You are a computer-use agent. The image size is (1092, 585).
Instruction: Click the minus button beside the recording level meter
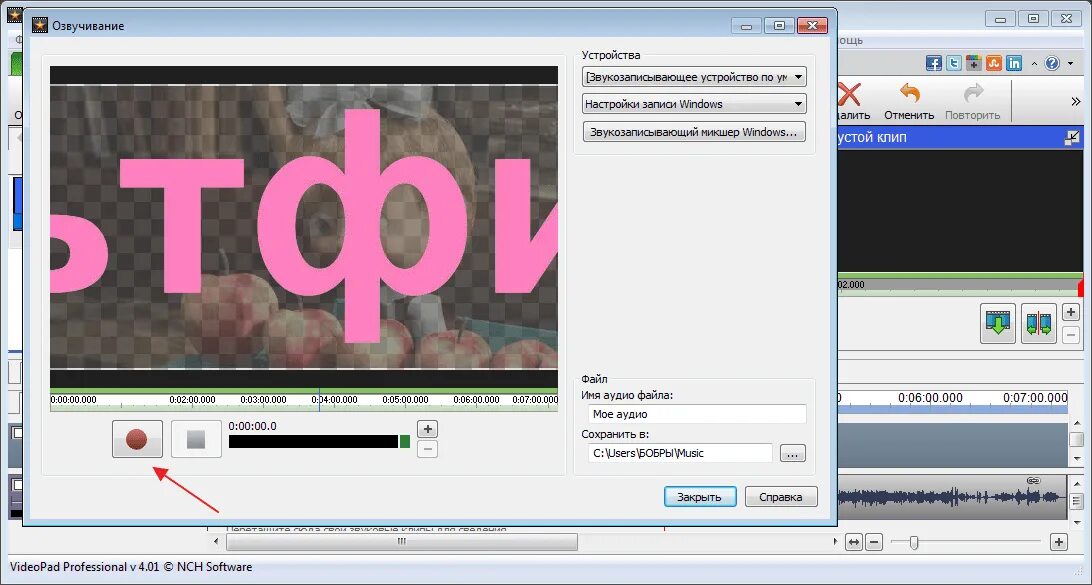pyautogui.click(x=428, y=449)
